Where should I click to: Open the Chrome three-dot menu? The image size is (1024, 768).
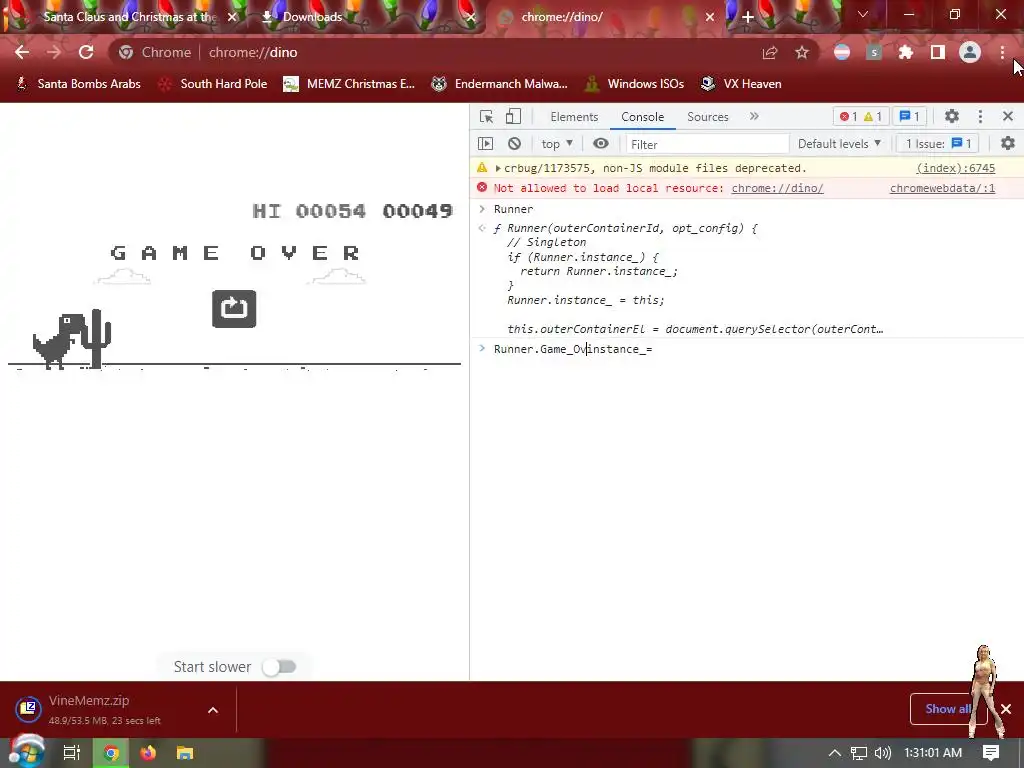[1002, 52]
